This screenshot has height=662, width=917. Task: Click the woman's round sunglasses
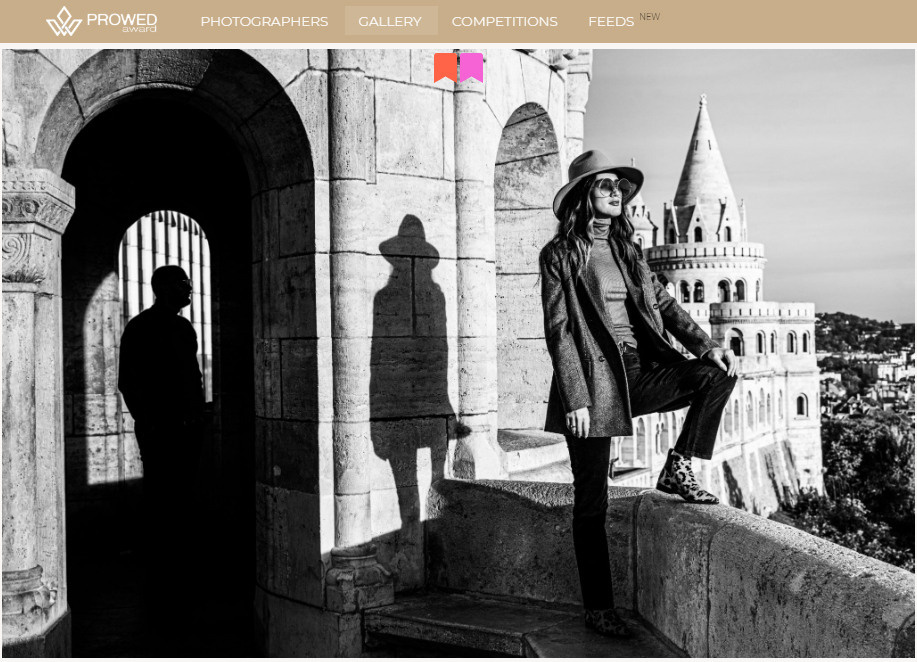click(609, 187)
